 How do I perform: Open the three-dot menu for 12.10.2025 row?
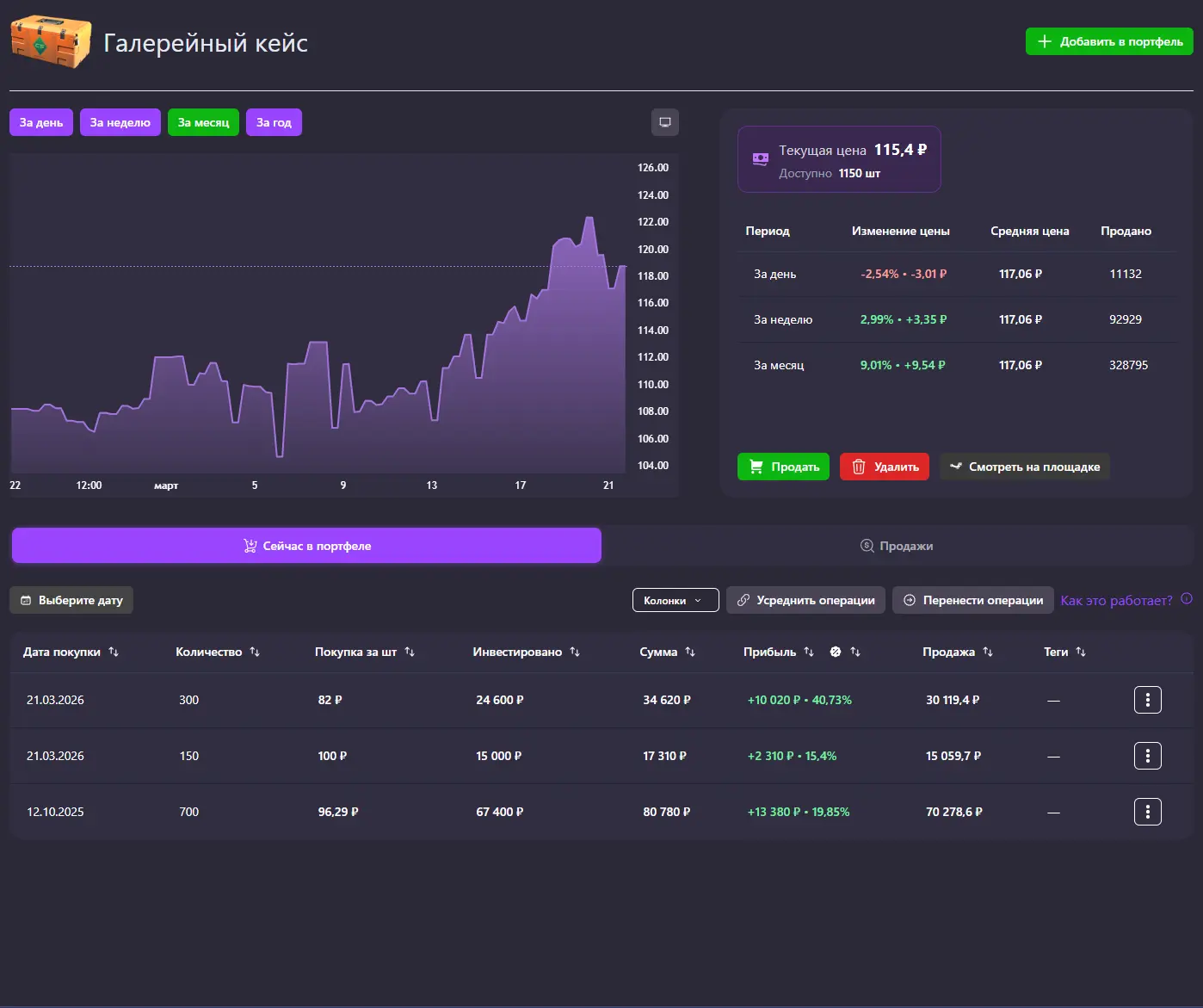pos(1147,812)
